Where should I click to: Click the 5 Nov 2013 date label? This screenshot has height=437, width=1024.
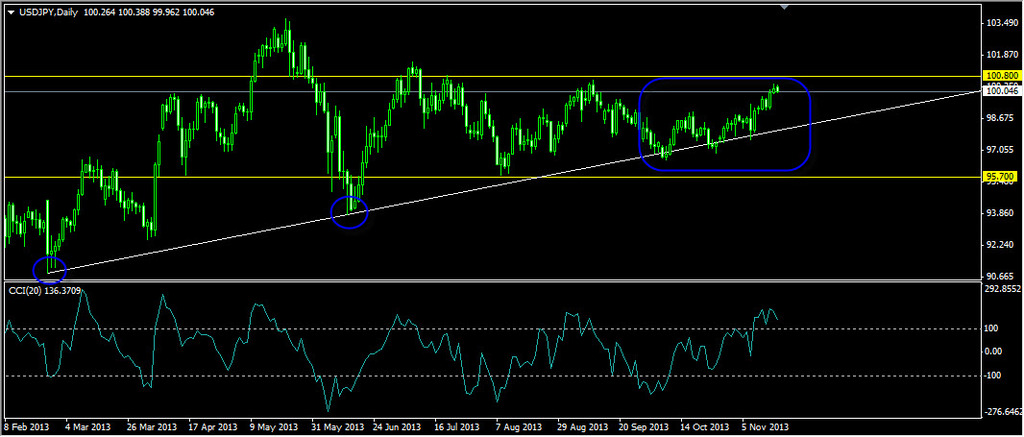pos(764,427)
